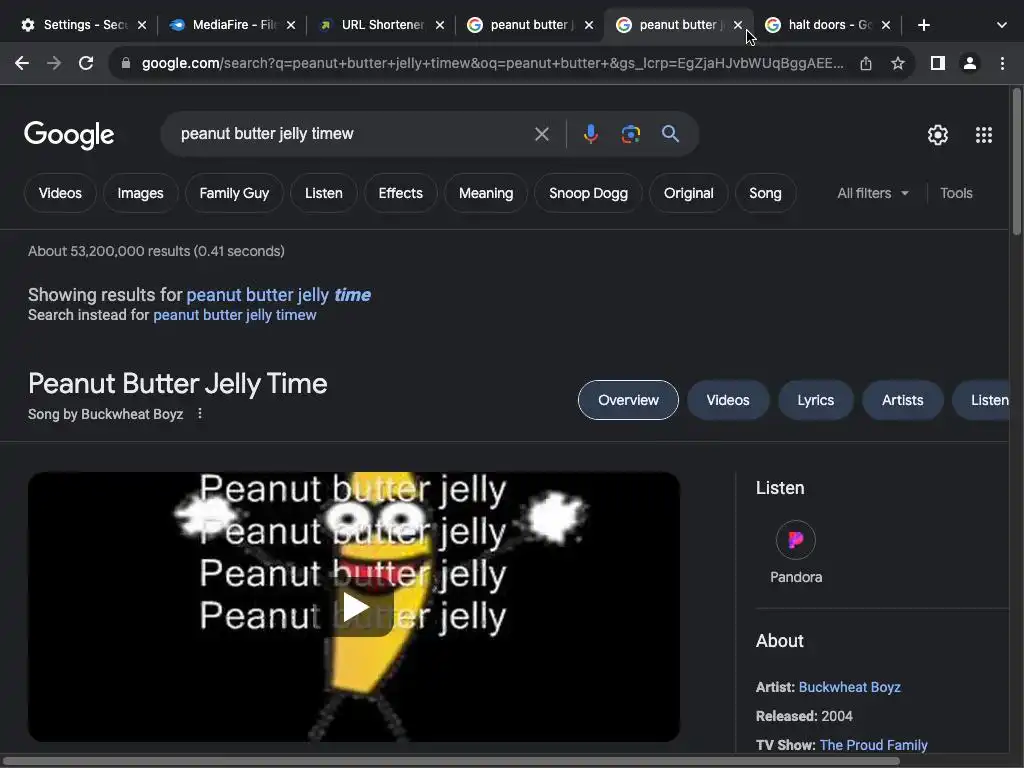
Task: Expand the All filters dropdown
Action: click(872, 193)
